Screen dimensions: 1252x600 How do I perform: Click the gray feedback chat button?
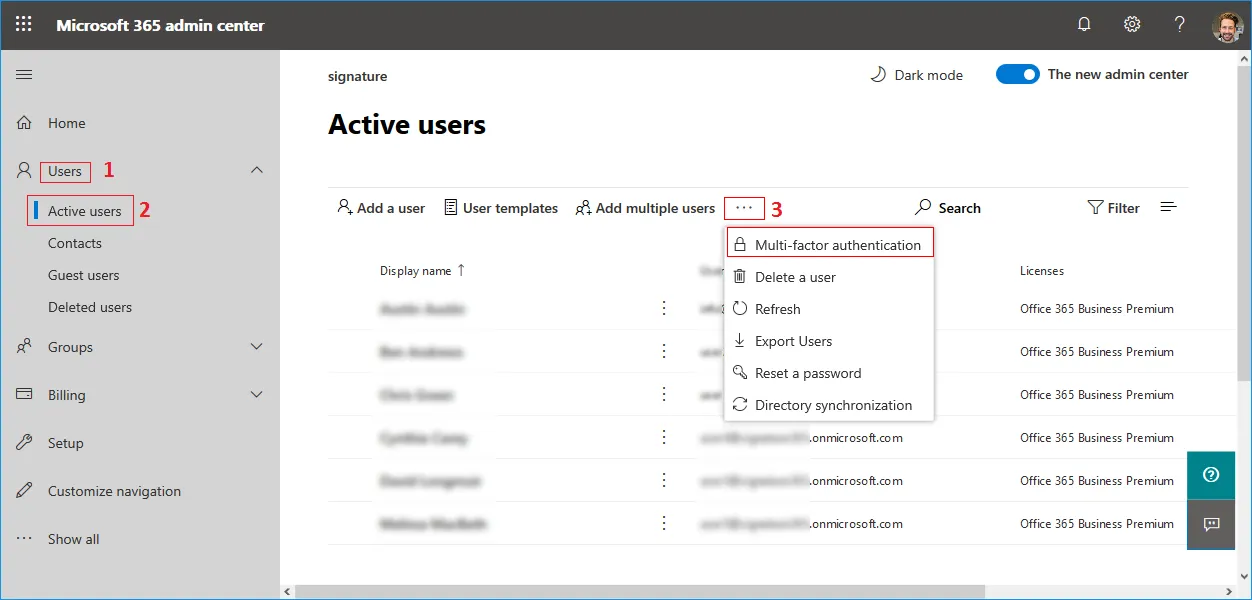(x=1211, y=524)
